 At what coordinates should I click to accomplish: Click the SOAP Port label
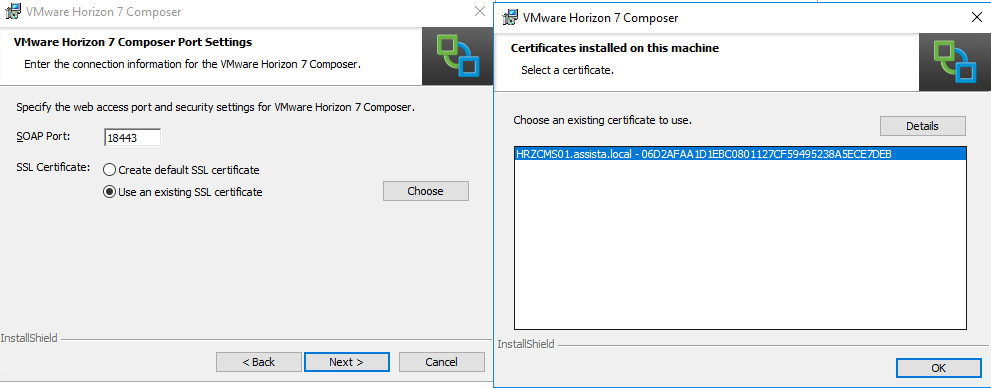click(x=43, y=136)
